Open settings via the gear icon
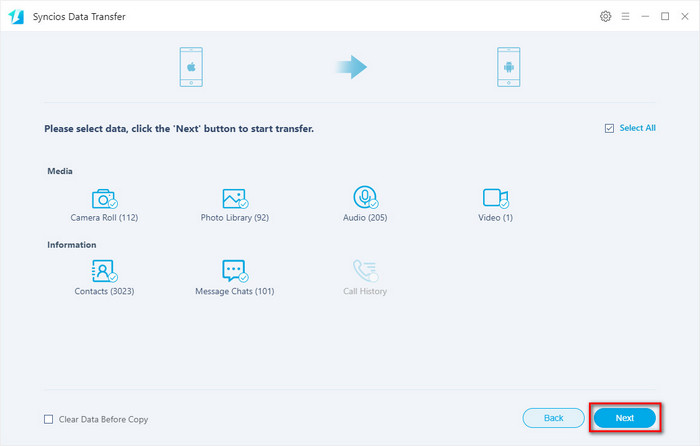The image size is (700, 446). click(x=605, y=17)
